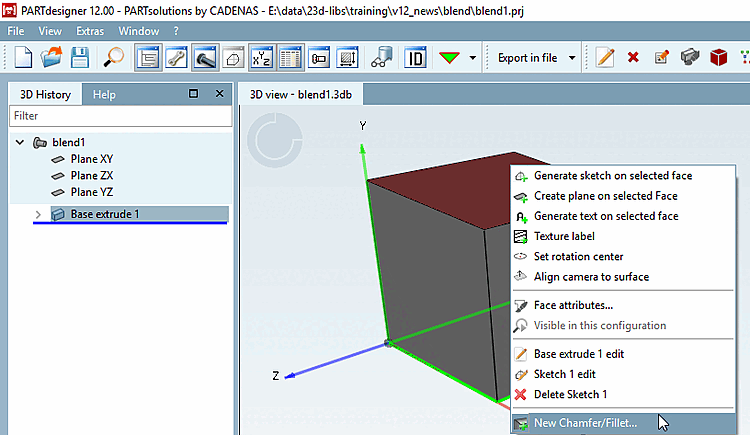The image size is (750, 435).
Task: Click the red cube toolbar icon
Action: pos(718,58)
